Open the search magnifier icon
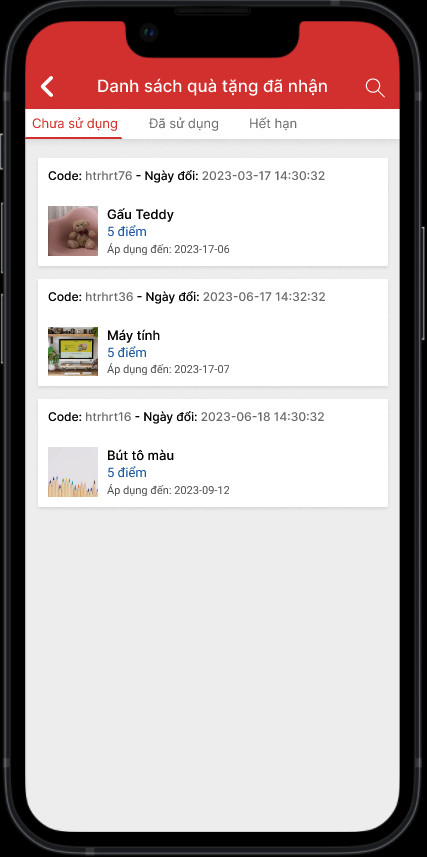 coord(375,87)
